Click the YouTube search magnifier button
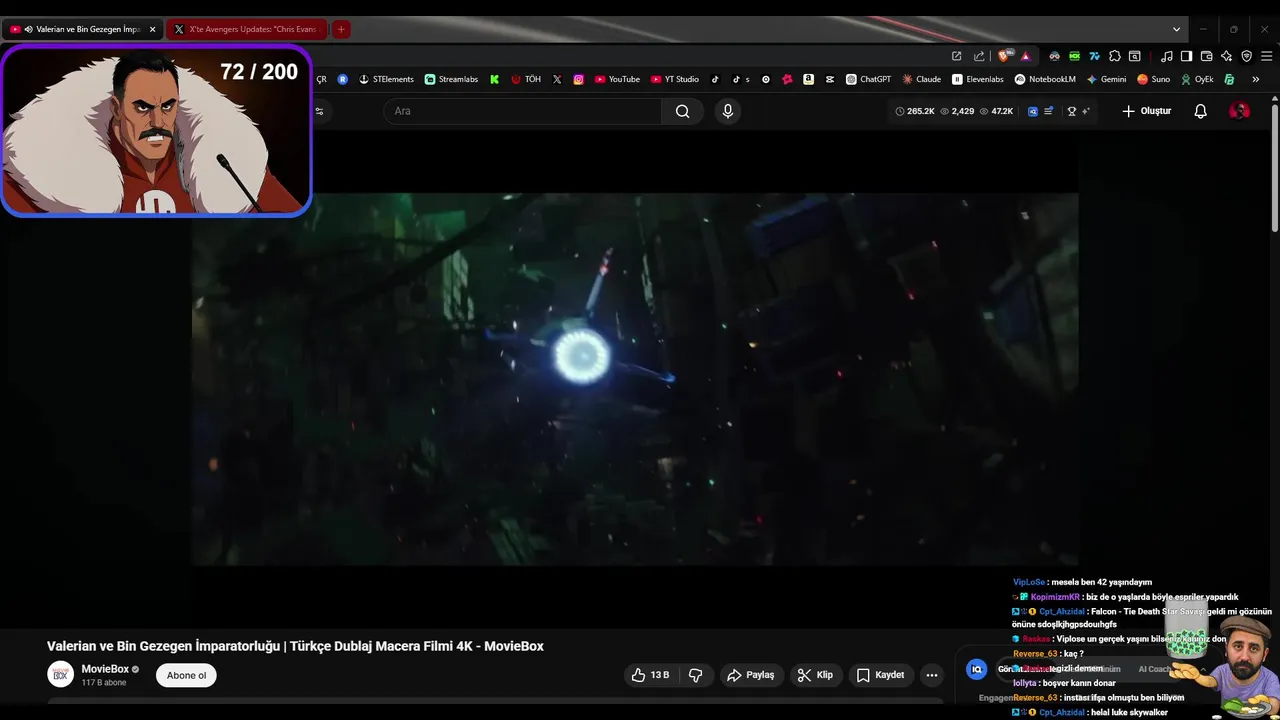 (x=682, y=111)
